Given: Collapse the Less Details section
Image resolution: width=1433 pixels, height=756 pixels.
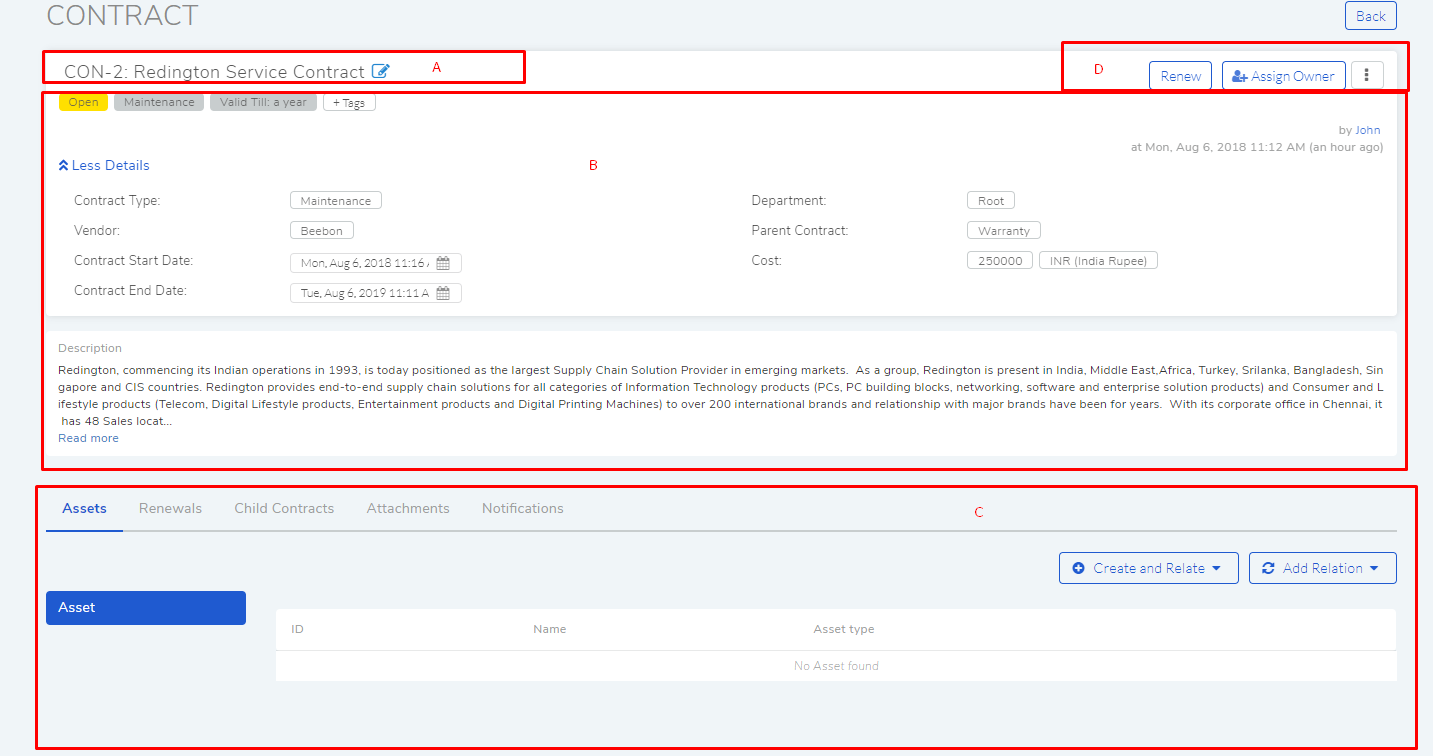Looking at the screenshot, I should pyautogui.click(x=104, y=165).
